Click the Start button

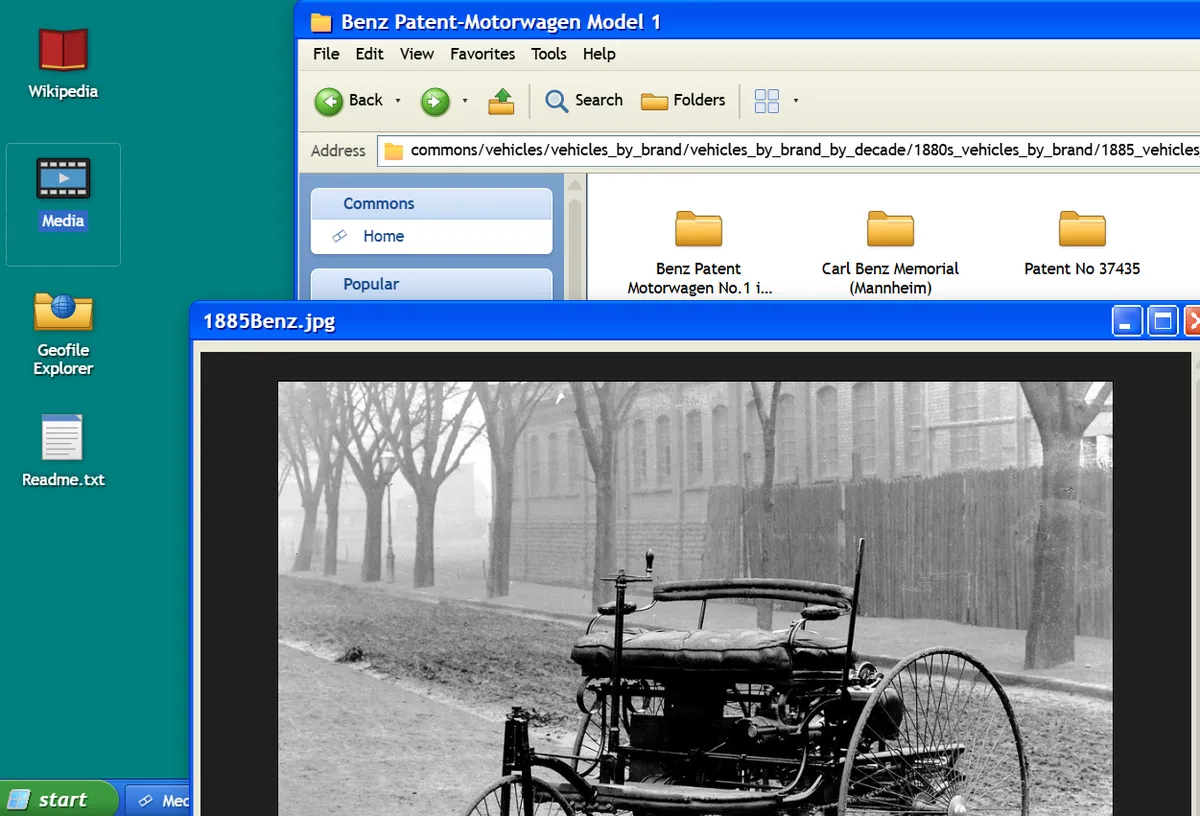59,800
